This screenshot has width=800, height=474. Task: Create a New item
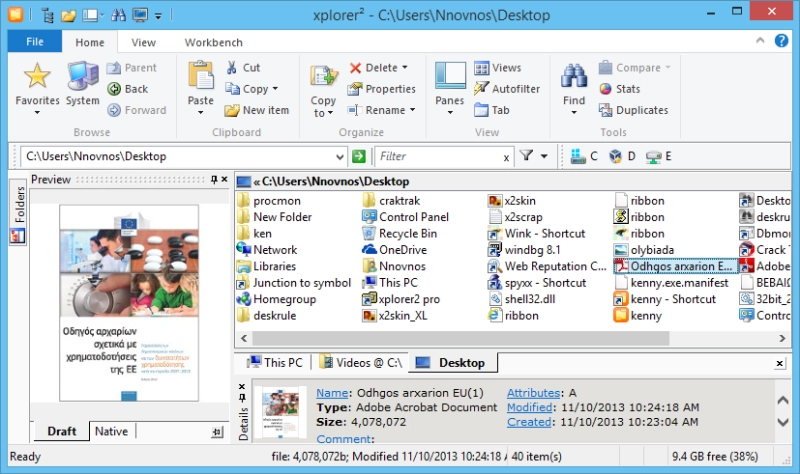point(257,110)
